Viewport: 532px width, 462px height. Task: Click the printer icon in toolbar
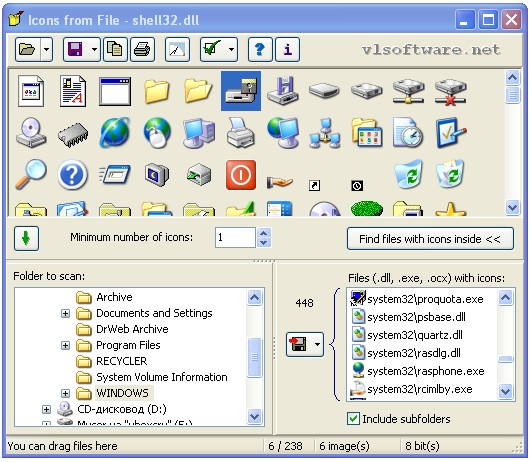[x=142, y=50]
